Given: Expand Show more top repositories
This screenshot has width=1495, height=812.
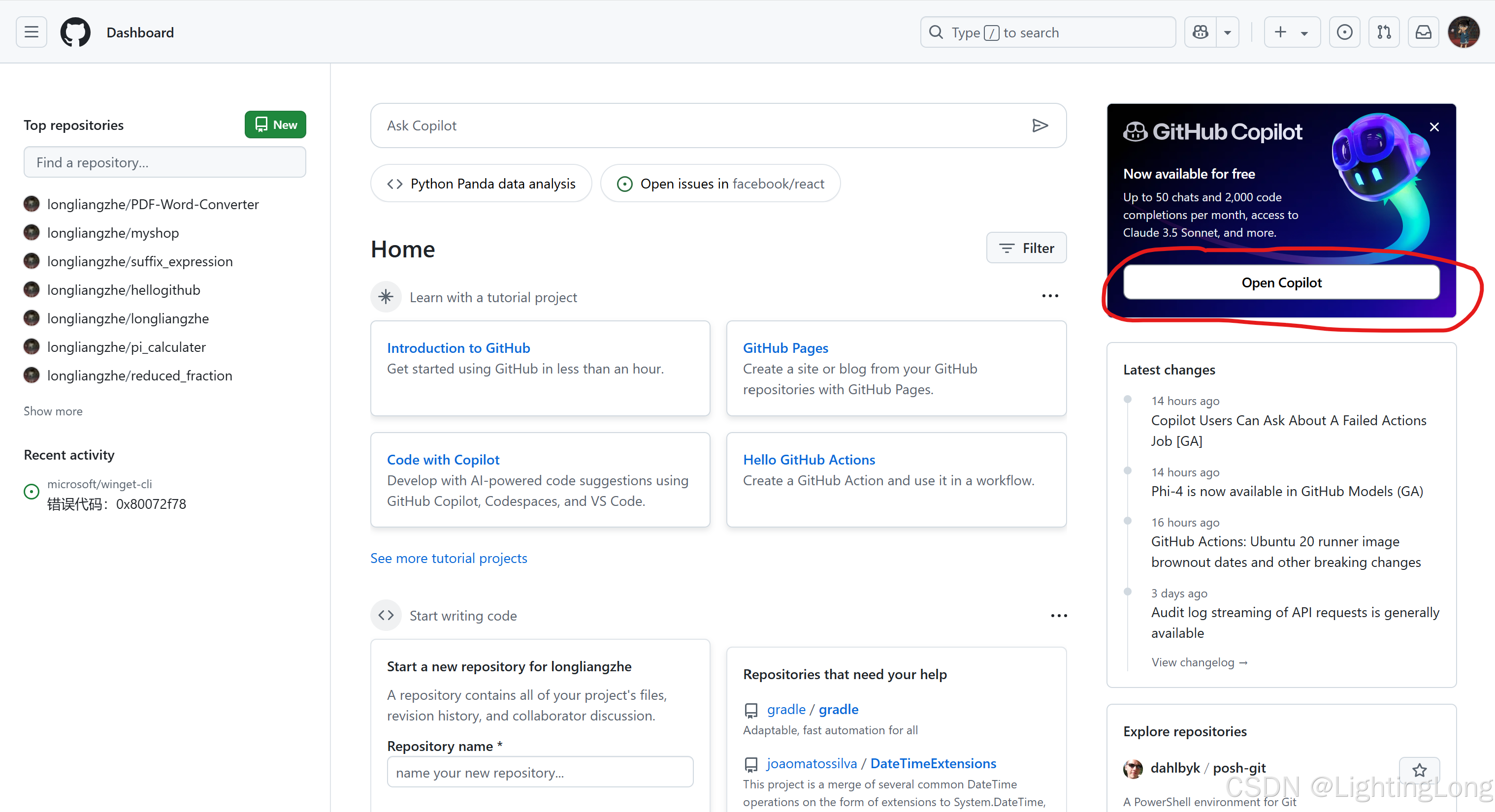Looking at the screenshot, I should [53, 411].
